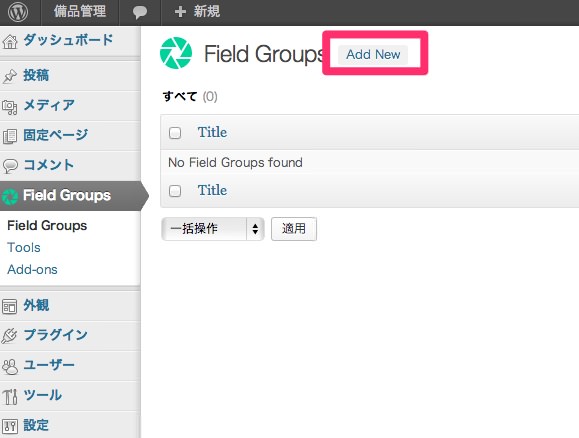Sort by header Title column
This screenshot has height=438, width=579.
212,132
